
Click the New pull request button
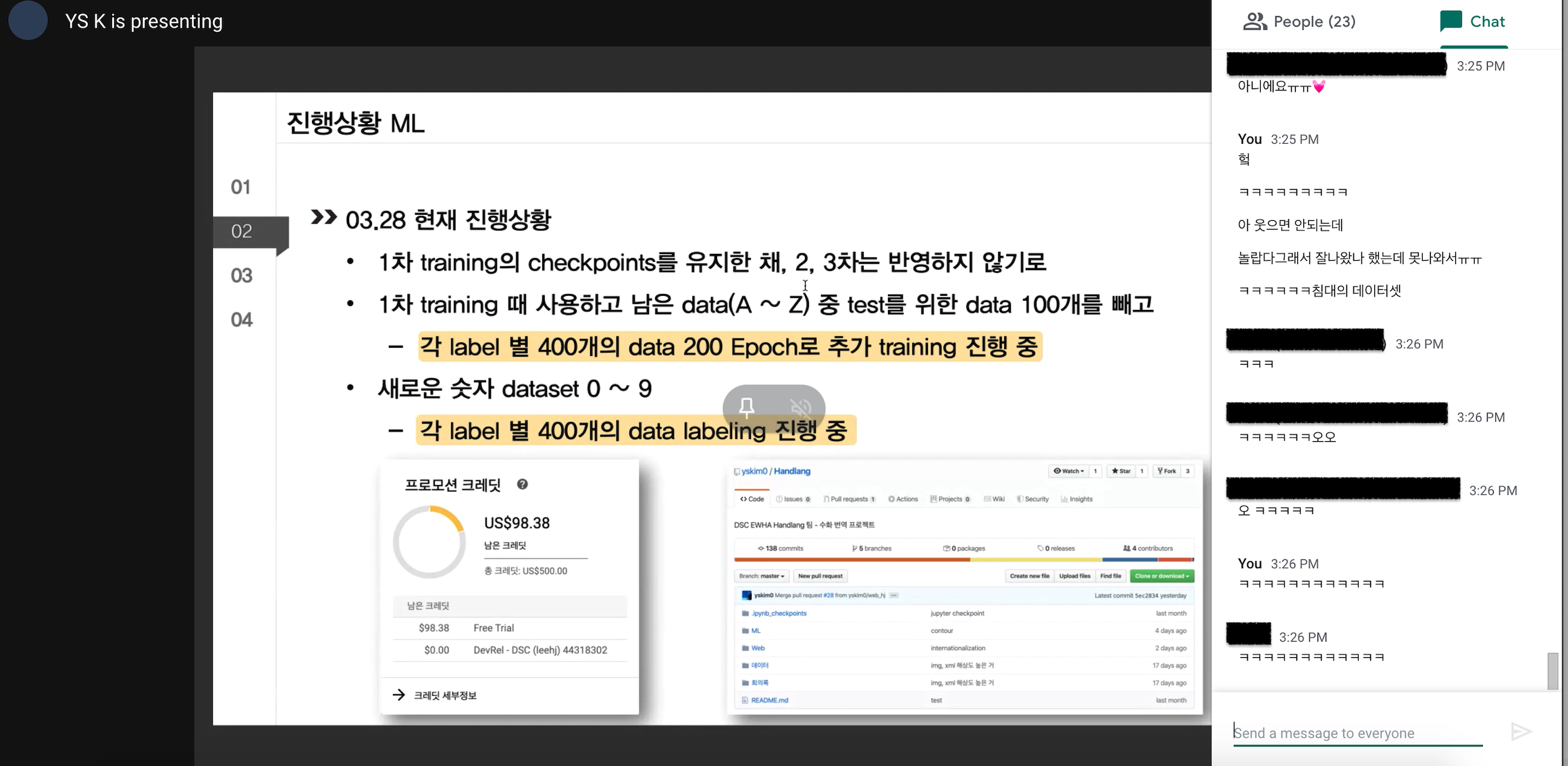pyautogui.click(x=820, y=576)
